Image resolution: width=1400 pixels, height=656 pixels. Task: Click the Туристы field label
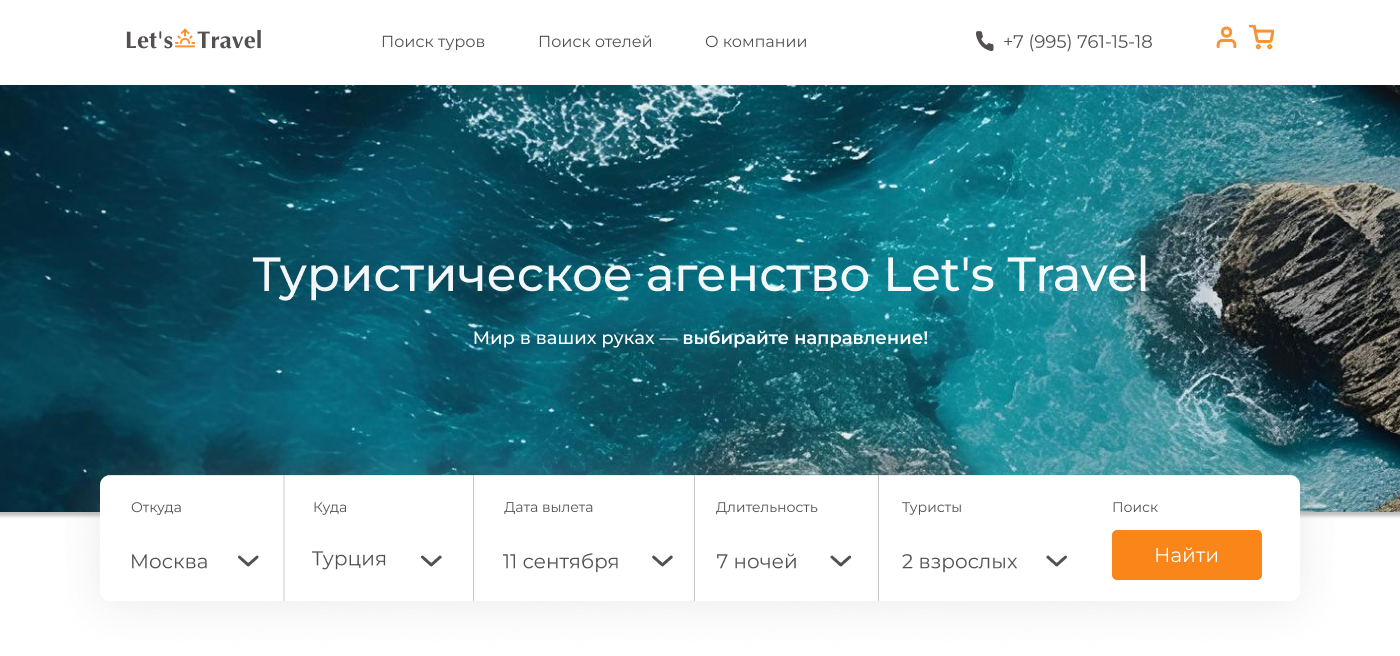[x=932, y=507]
